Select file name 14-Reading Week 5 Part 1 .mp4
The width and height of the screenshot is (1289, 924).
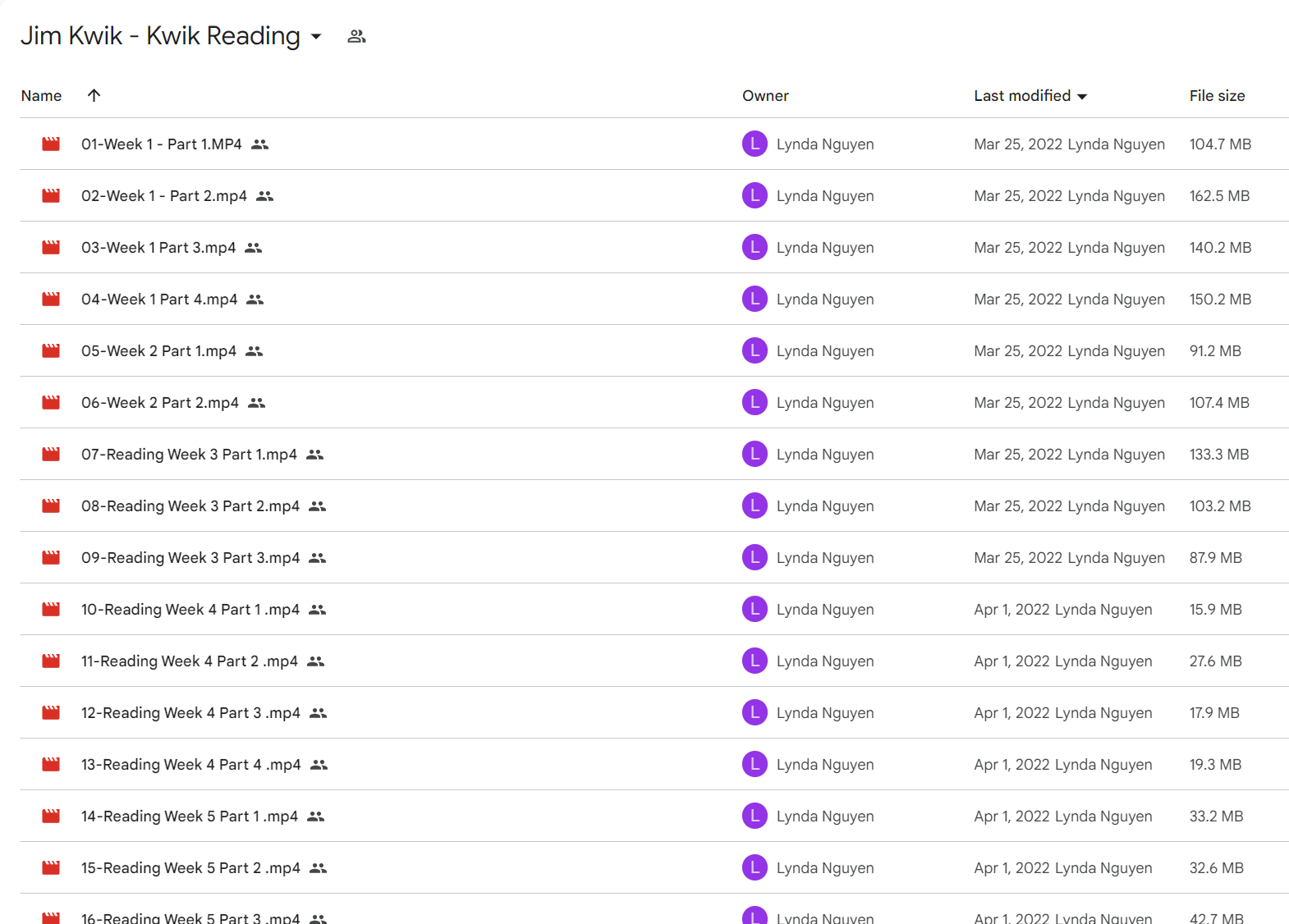(x=190, y=816)
